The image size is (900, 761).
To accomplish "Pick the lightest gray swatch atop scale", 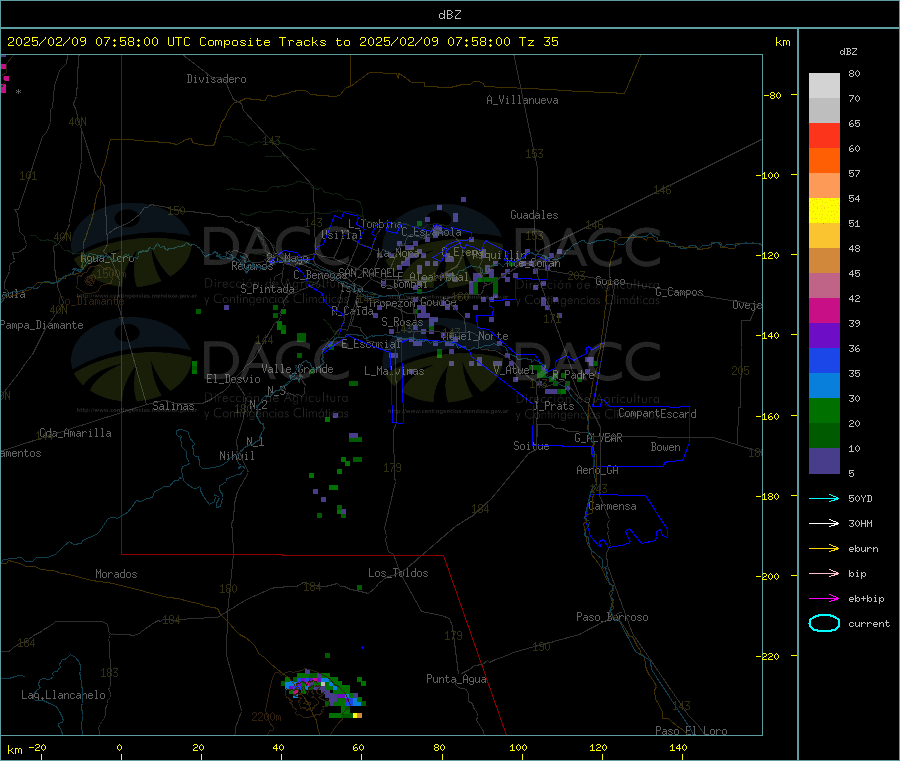I will (x=824, y=86).
